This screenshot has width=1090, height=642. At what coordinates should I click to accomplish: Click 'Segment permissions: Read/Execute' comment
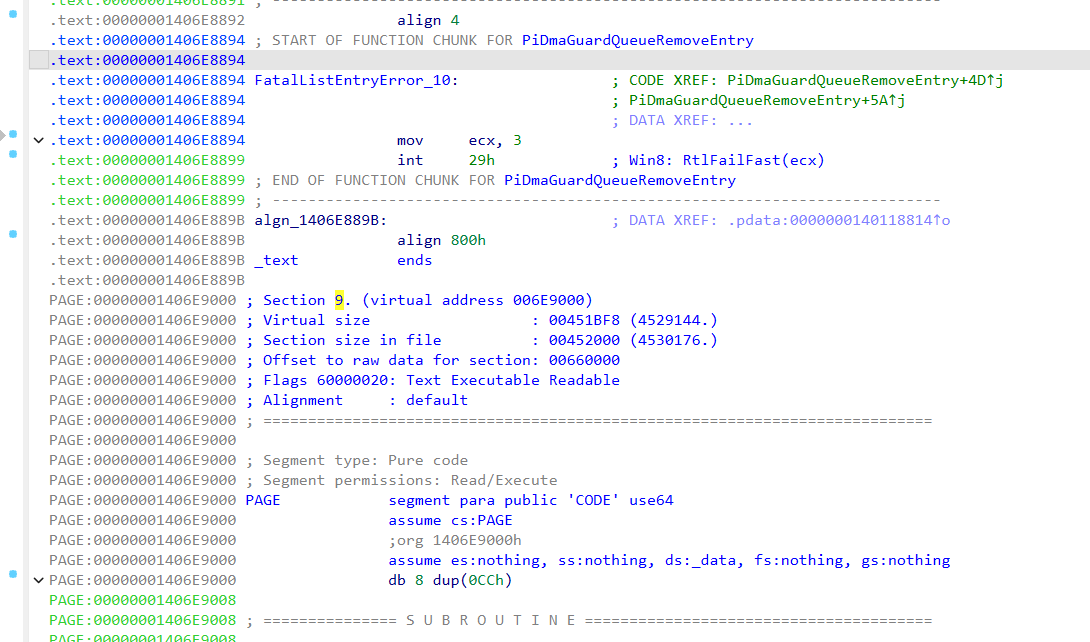click(410, 481)
